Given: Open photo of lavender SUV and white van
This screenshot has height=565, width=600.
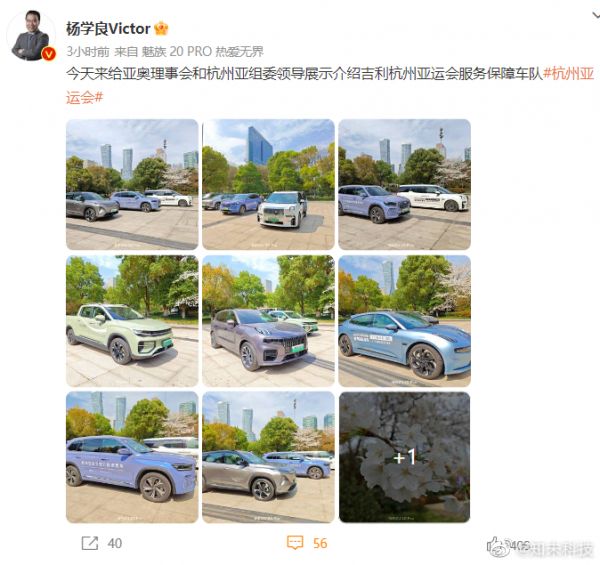Looking at the screenshot, I should pos(404,184).
